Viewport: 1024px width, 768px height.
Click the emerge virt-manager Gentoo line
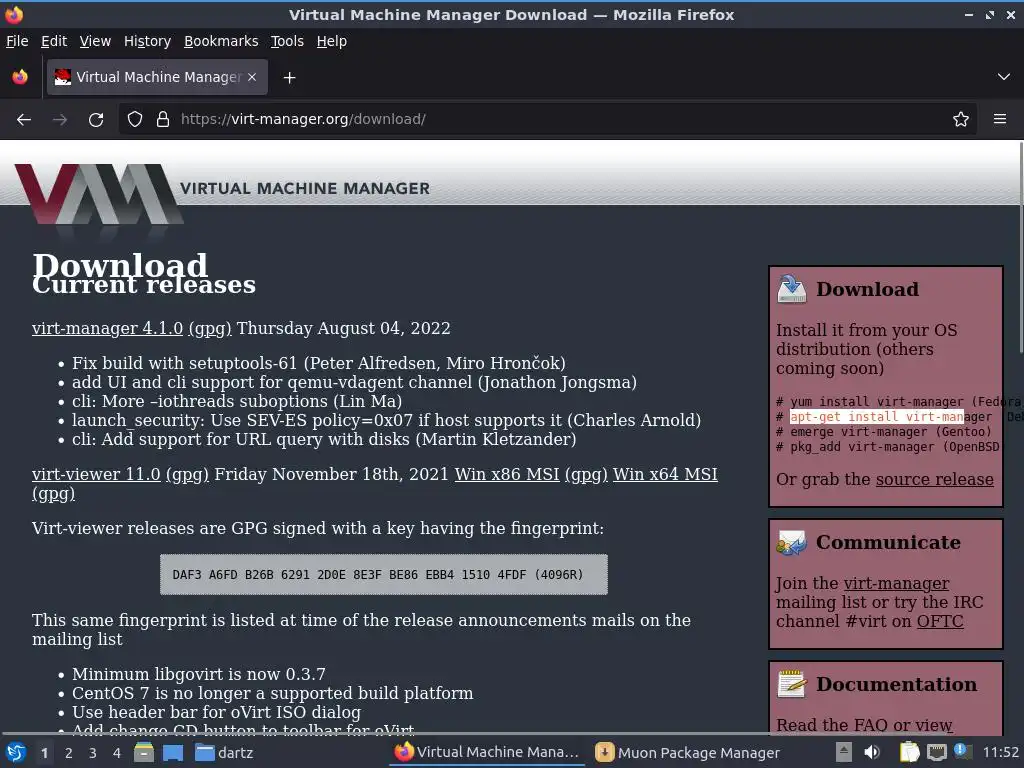[884, 432]
